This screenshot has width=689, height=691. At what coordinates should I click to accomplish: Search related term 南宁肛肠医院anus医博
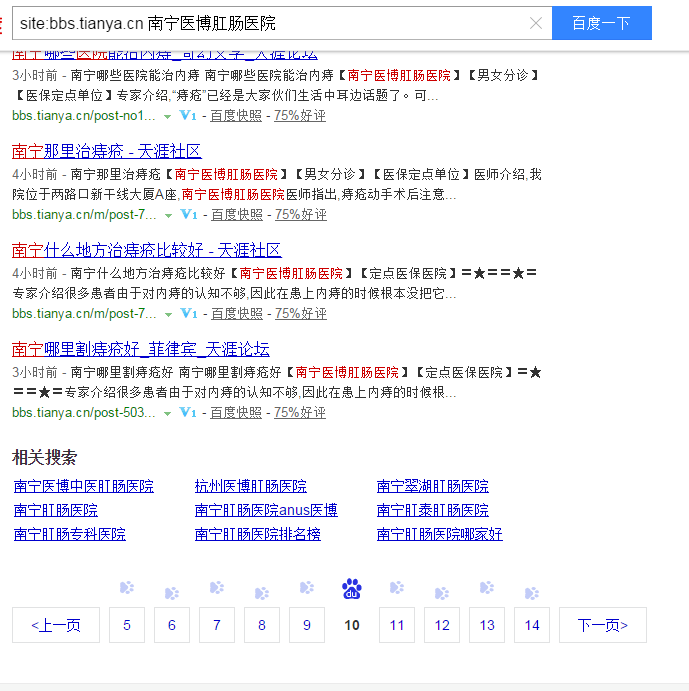point(266,510)
